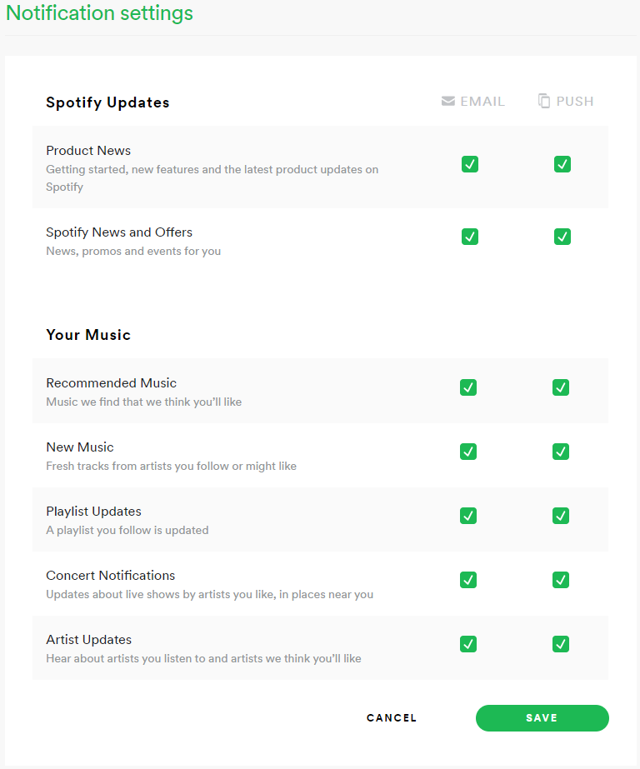Turn off Recommended Music email checkbox
The width and height of the screenshot is (640, 769).
[468, 387]
